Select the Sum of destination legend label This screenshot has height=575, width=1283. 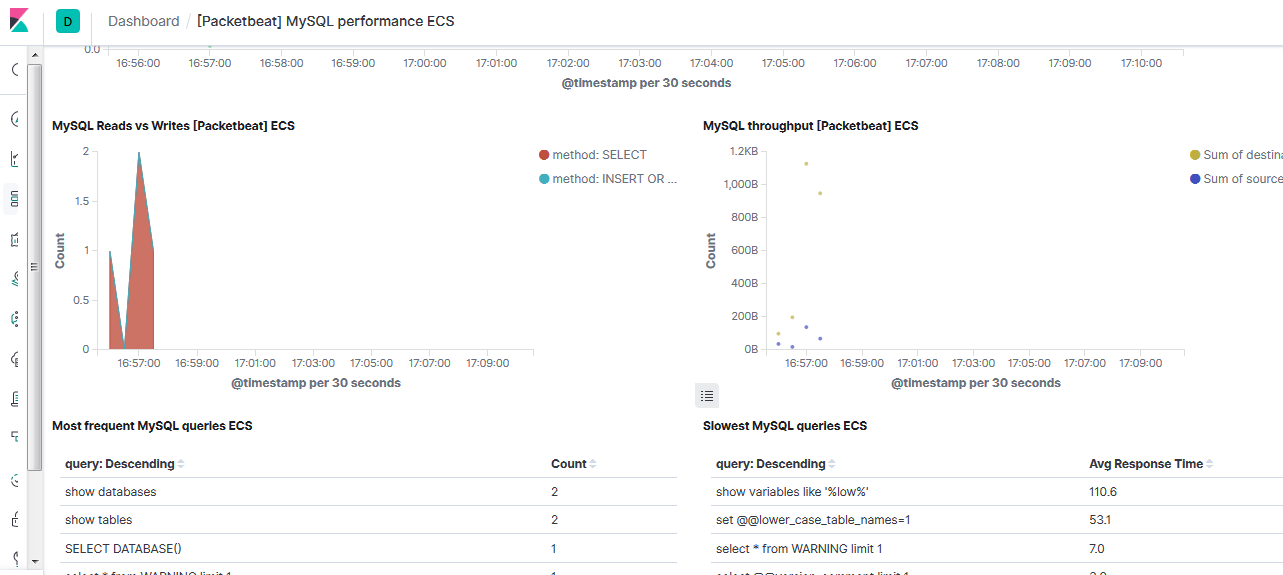coord(1243,155)
